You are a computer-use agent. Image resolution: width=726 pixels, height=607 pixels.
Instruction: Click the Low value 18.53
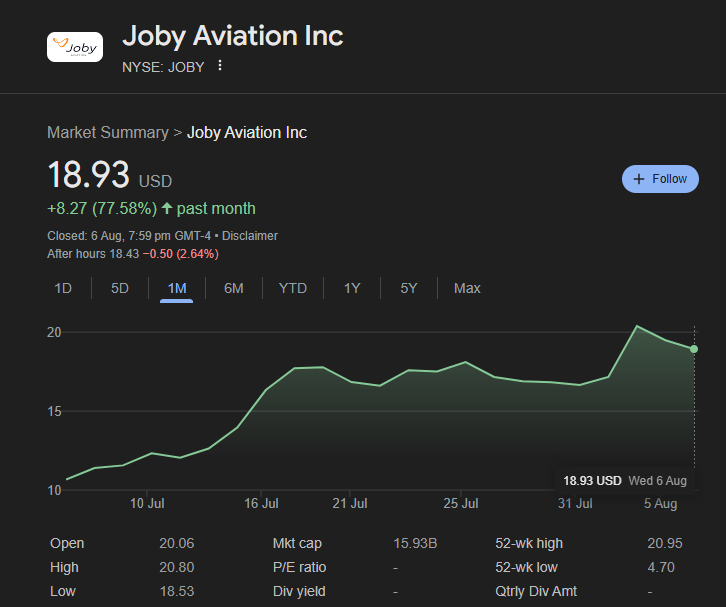click(177, 591)
